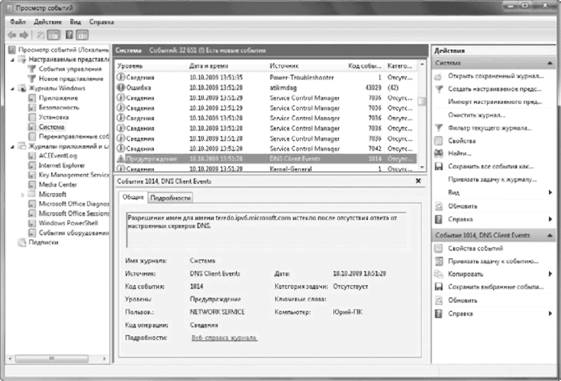Screen dimensions: 561x381
Task: Select the Предупреждение DNS Client Events row
Action: [266, 158]
